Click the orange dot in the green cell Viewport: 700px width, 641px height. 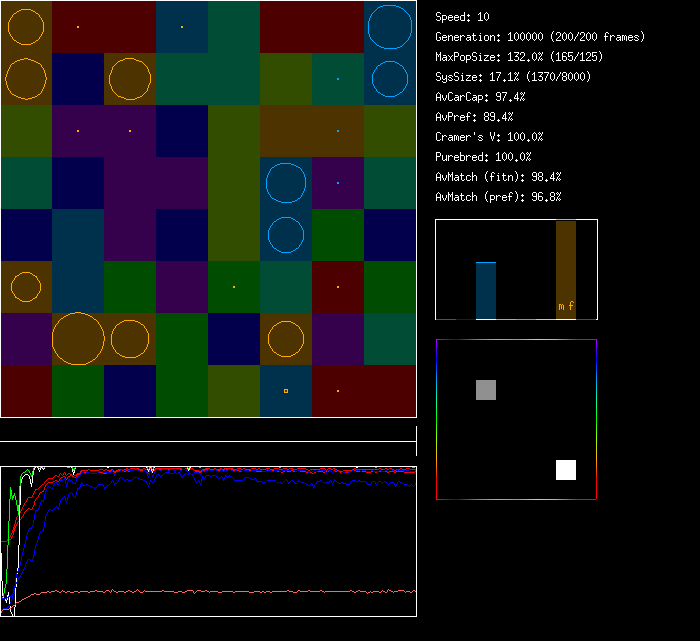click(x=234, y=287)
